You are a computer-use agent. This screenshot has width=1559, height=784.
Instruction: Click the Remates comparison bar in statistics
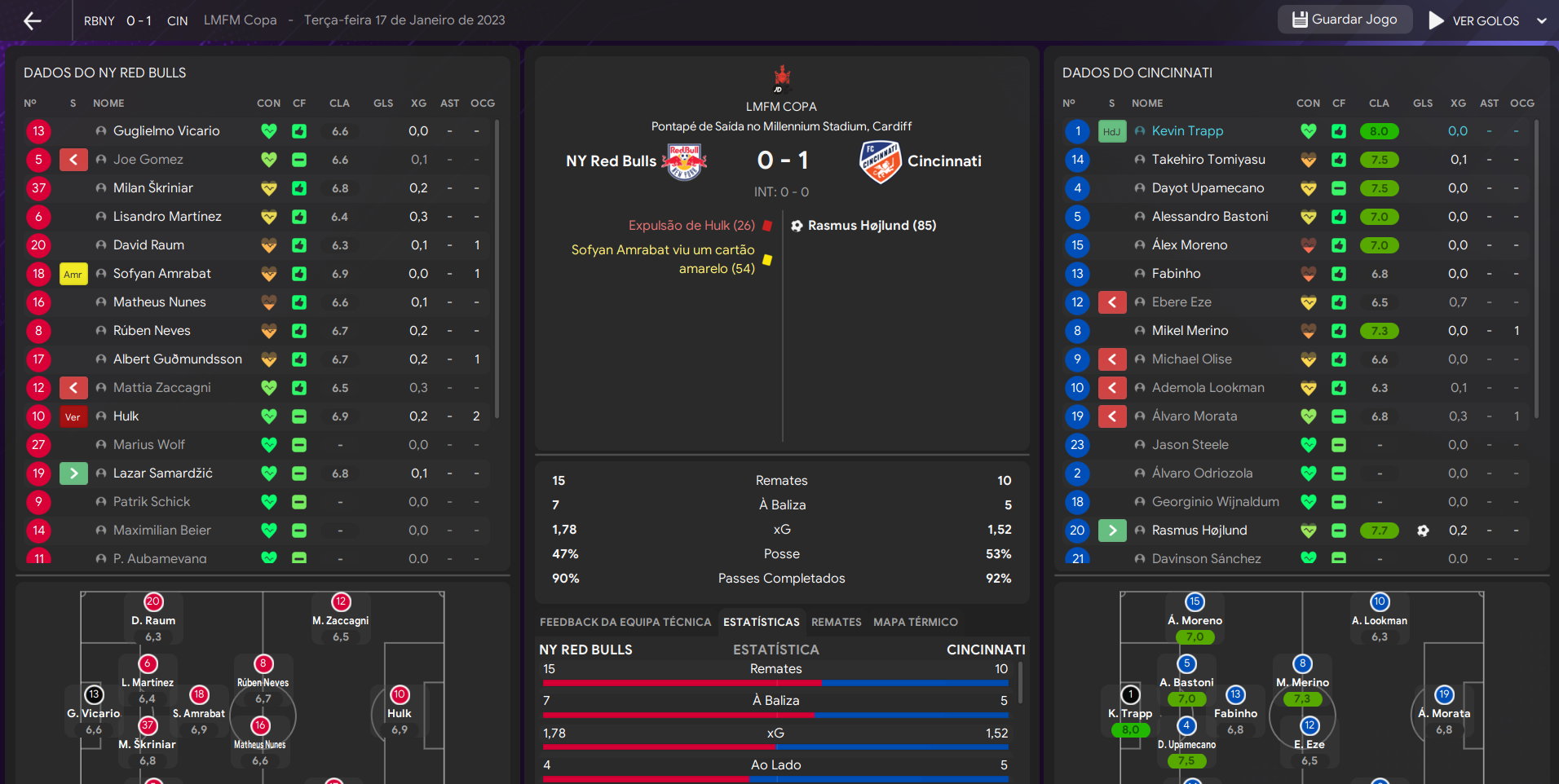(x=775, y=682)
